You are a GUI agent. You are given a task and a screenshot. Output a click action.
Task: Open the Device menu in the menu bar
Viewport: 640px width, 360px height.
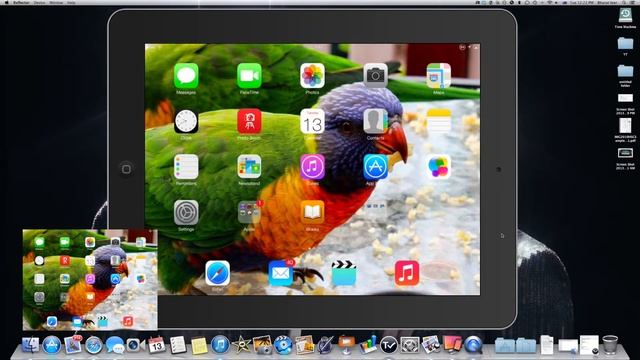pos(40,2)
